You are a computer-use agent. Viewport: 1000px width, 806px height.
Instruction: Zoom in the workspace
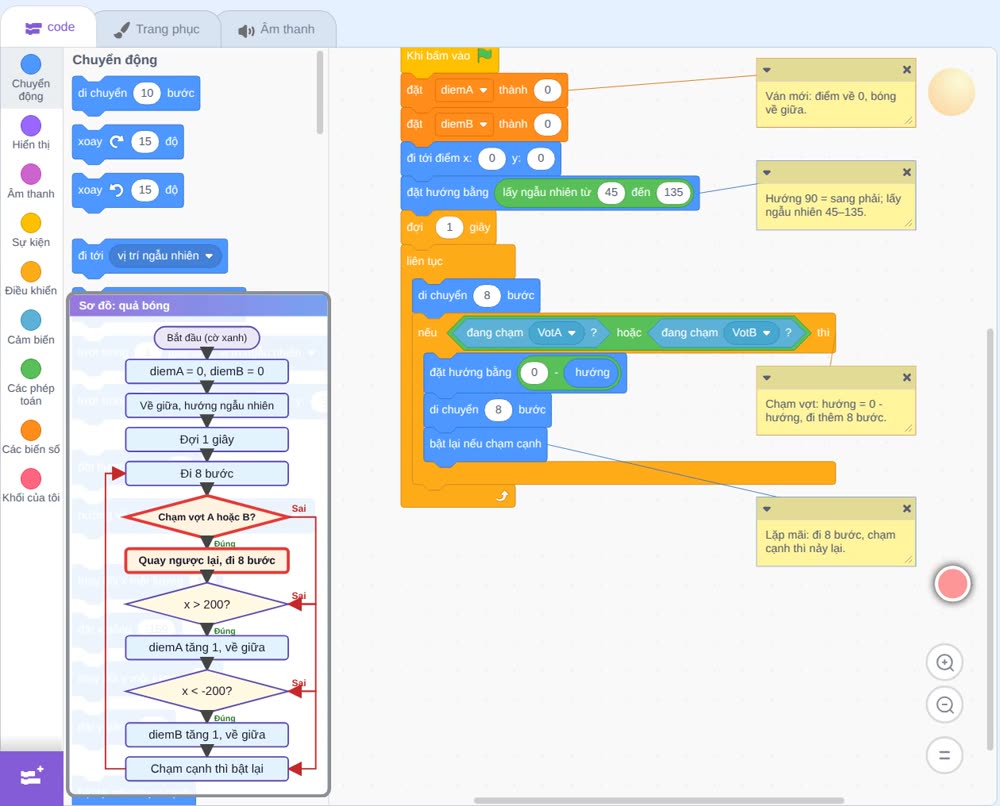(x=945, y=663)
